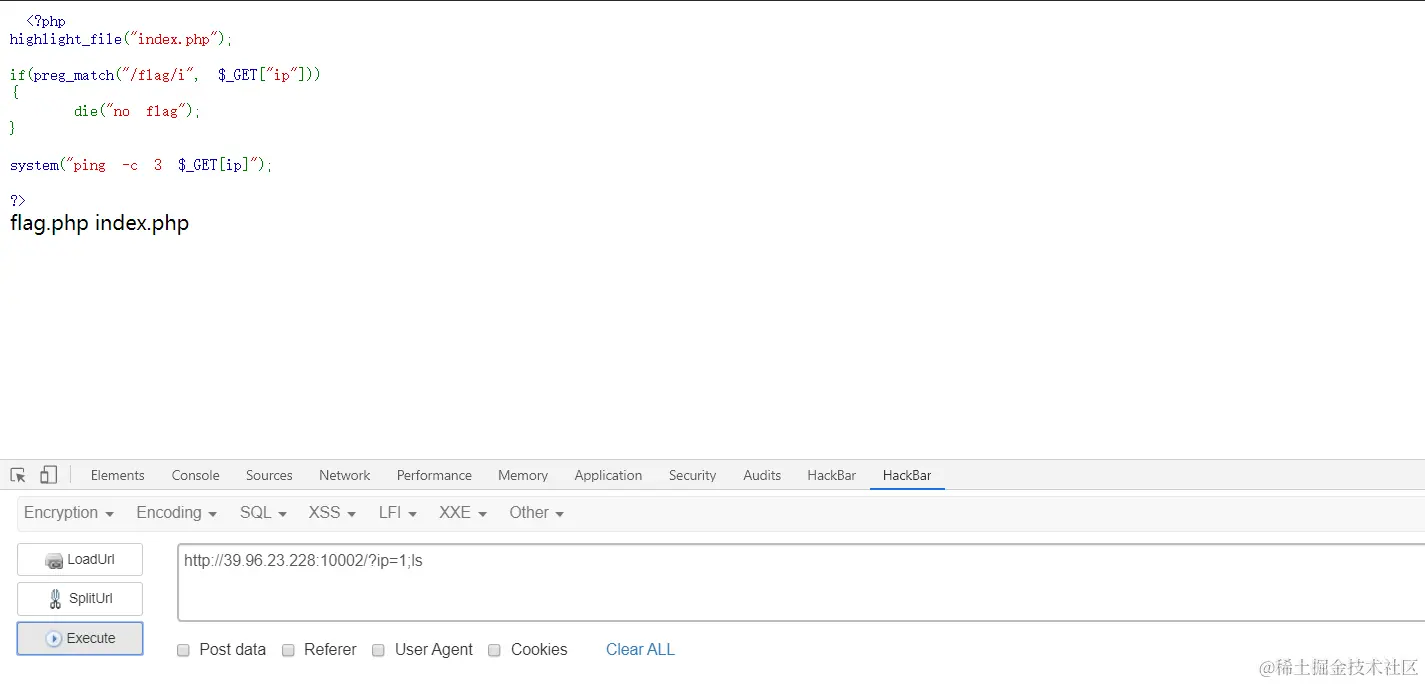Switch to the Memory tab
Viewport: 1425px width, 684px height.
pos(523,475)
